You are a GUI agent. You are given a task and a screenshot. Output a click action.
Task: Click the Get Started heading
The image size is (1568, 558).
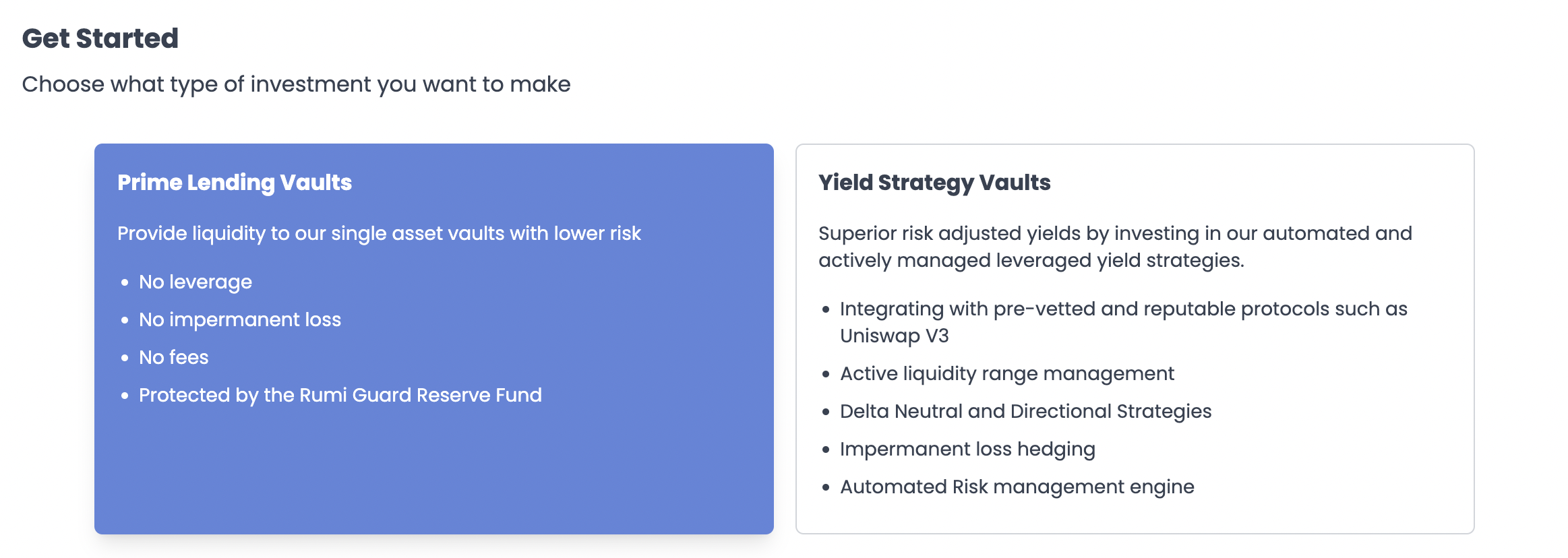coord(100,38)
